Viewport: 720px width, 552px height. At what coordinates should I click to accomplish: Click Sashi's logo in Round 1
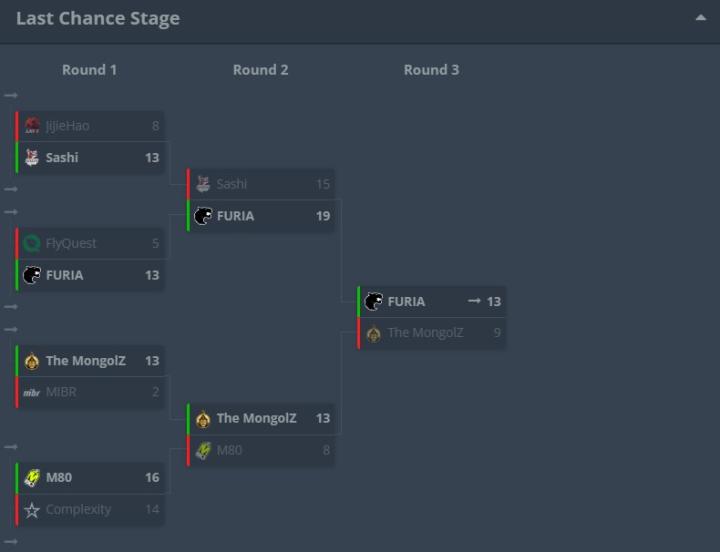tap(32, 157)
